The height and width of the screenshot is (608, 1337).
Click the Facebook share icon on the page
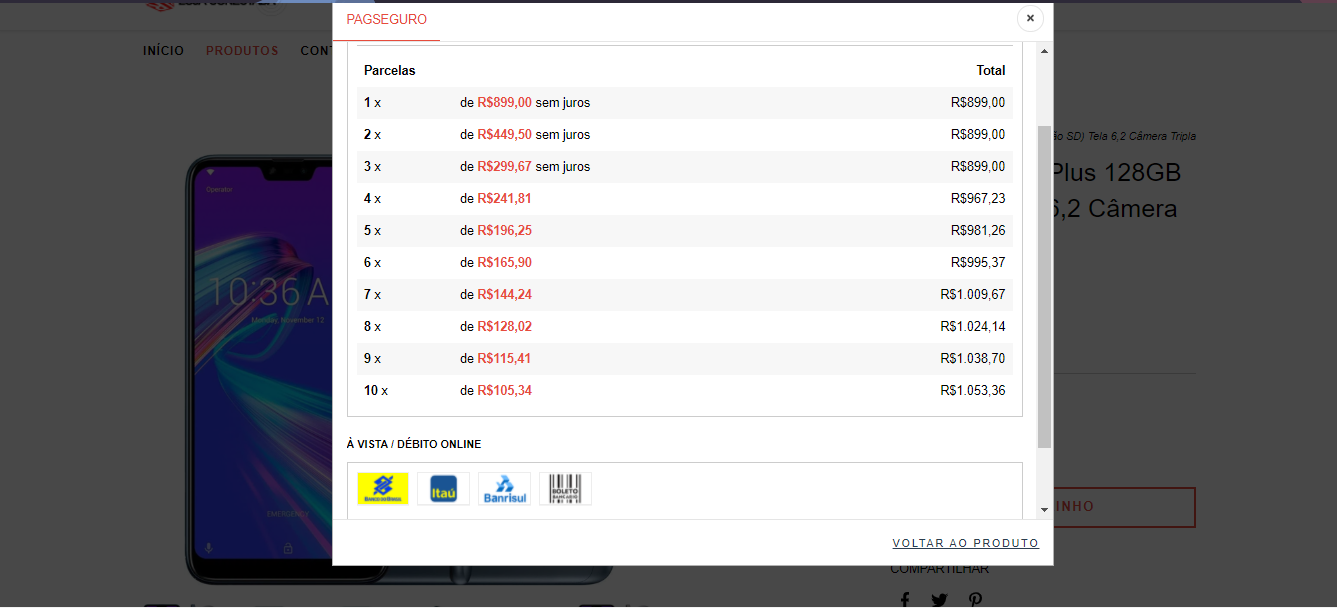[x=905, y=600]
